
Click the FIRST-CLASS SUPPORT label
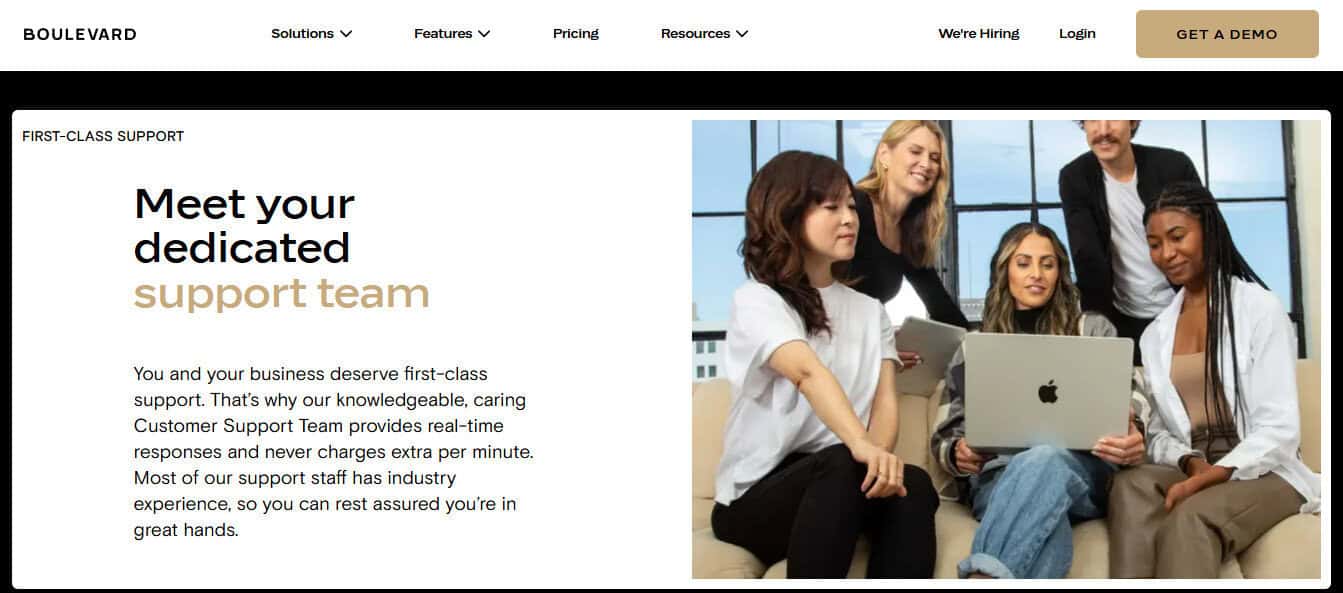click(x=103, y=136)
